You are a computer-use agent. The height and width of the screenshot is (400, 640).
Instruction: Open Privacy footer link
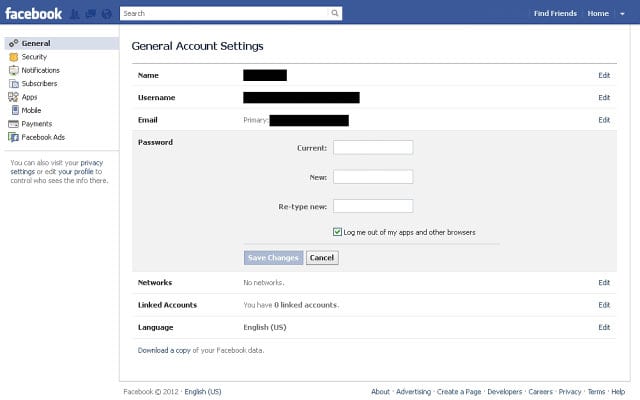[570, 391]
